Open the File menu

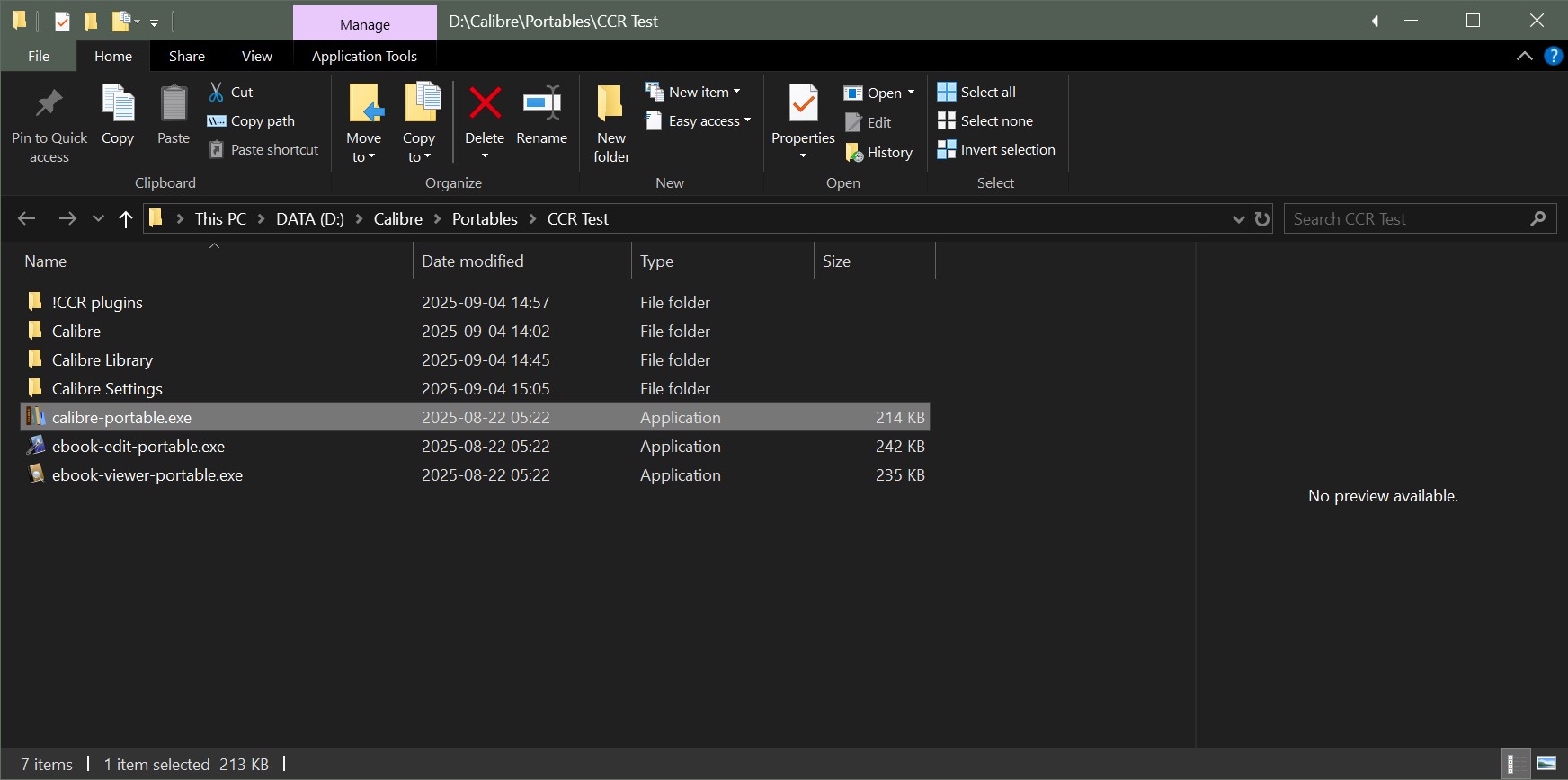click(39, 56)
